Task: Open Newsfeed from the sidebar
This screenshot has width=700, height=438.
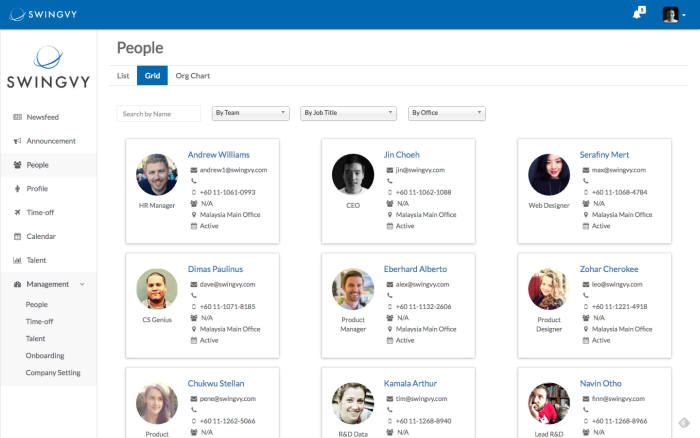Action: pos(42,117)
